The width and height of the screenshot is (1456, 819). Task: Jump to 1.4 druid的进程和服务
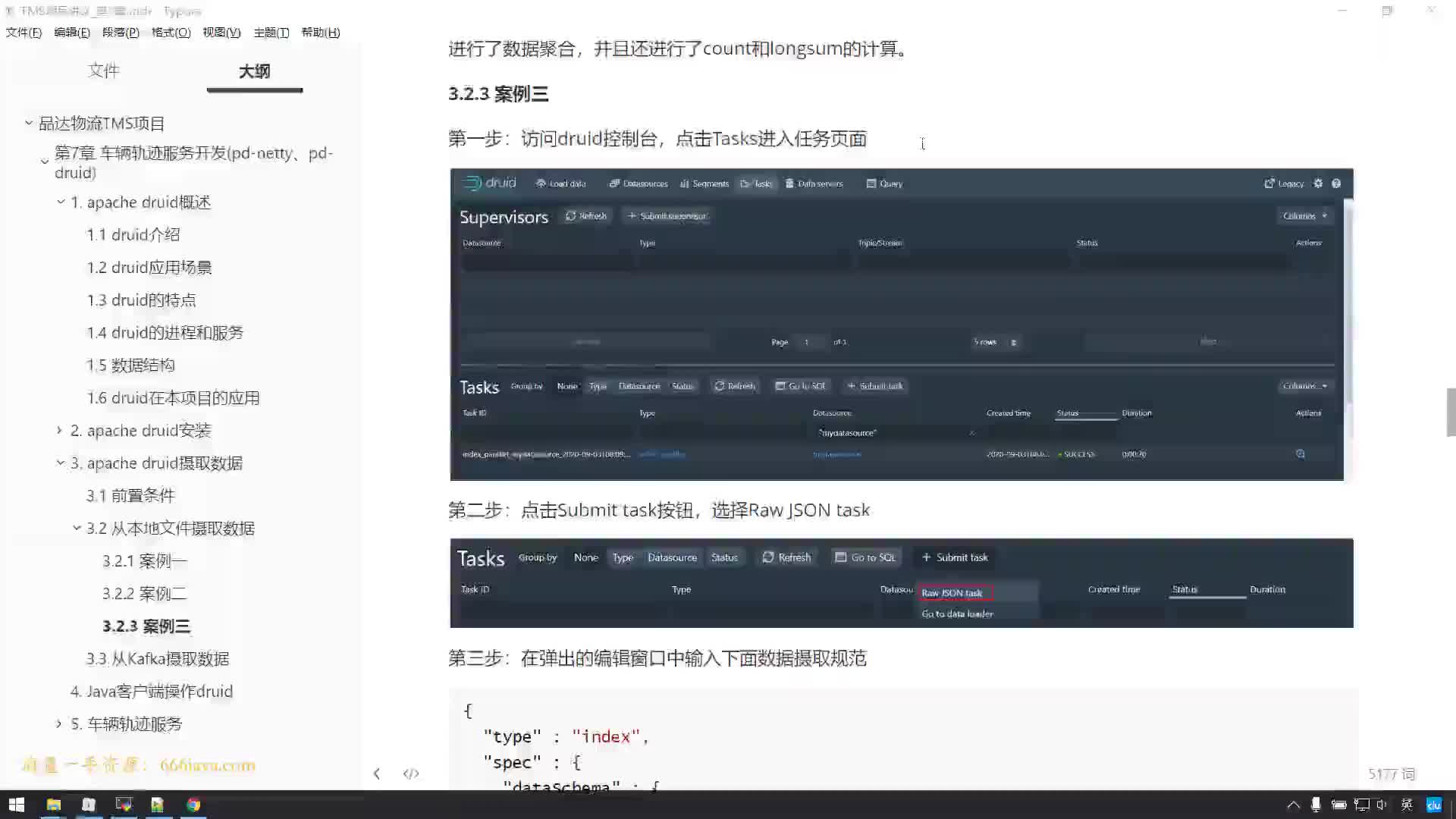(165, 333)
